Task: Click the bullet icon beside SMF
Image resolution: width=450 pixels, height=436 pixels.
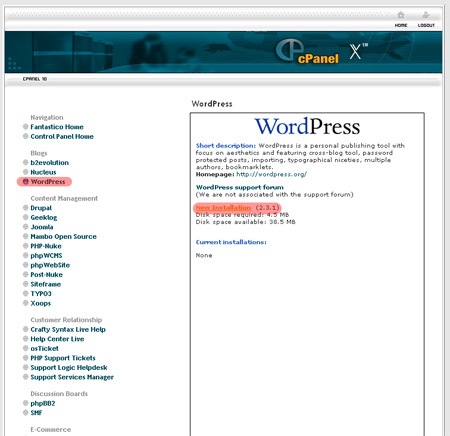Action: click(25, 413)
